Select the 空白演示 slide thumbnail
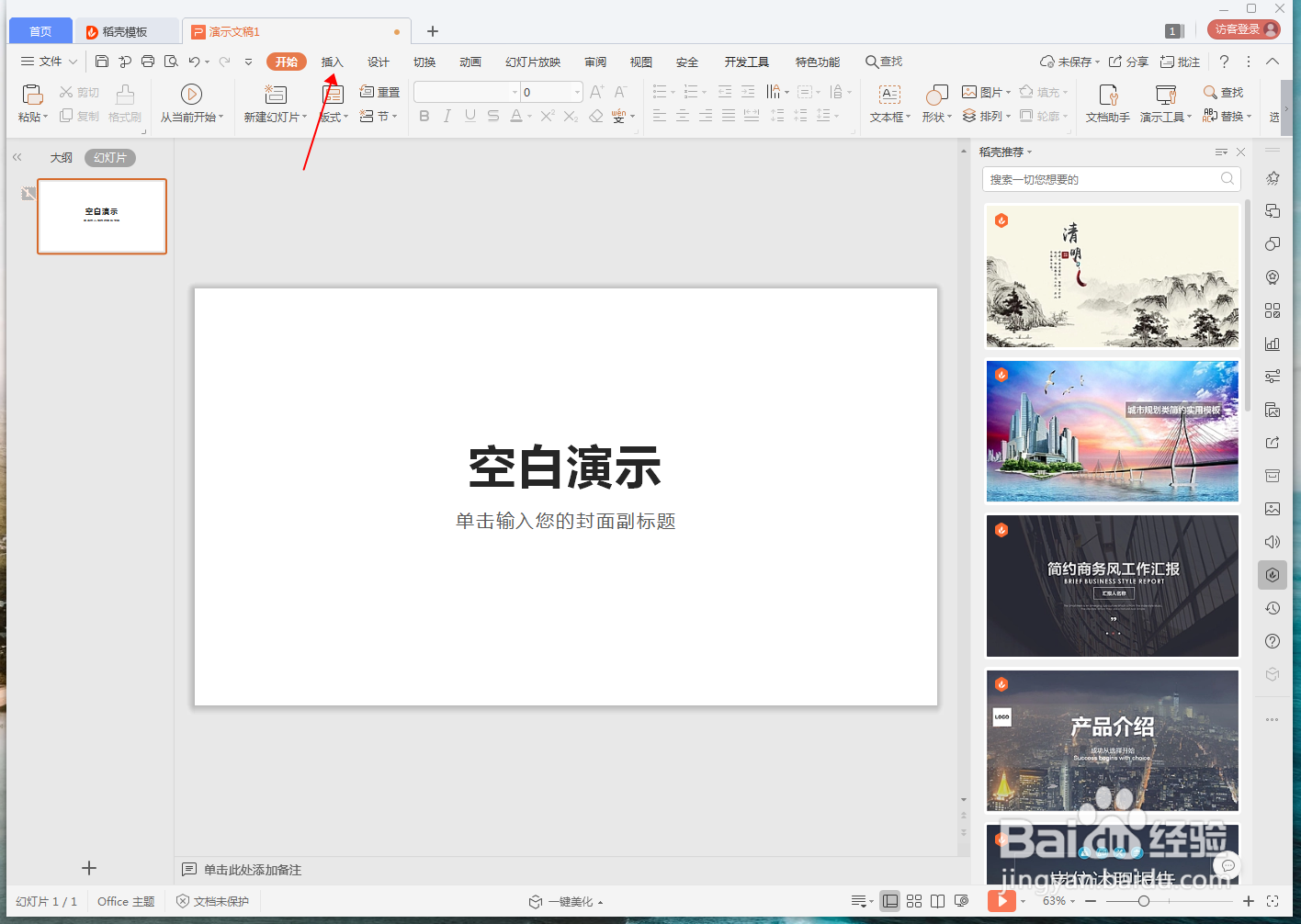 (x=101, y=217)
